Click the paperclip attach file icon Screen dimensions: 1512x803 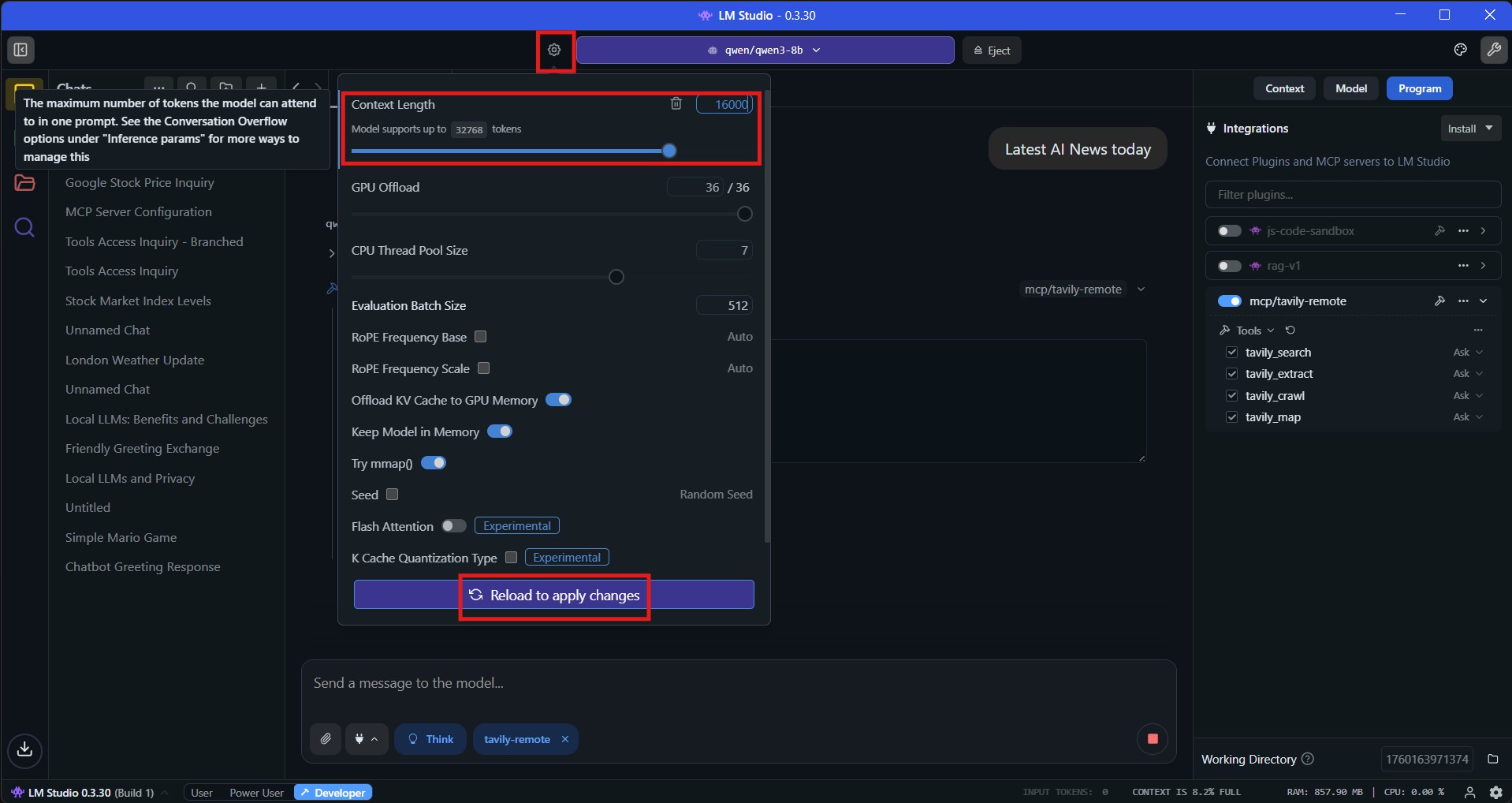tap(326, 739)
